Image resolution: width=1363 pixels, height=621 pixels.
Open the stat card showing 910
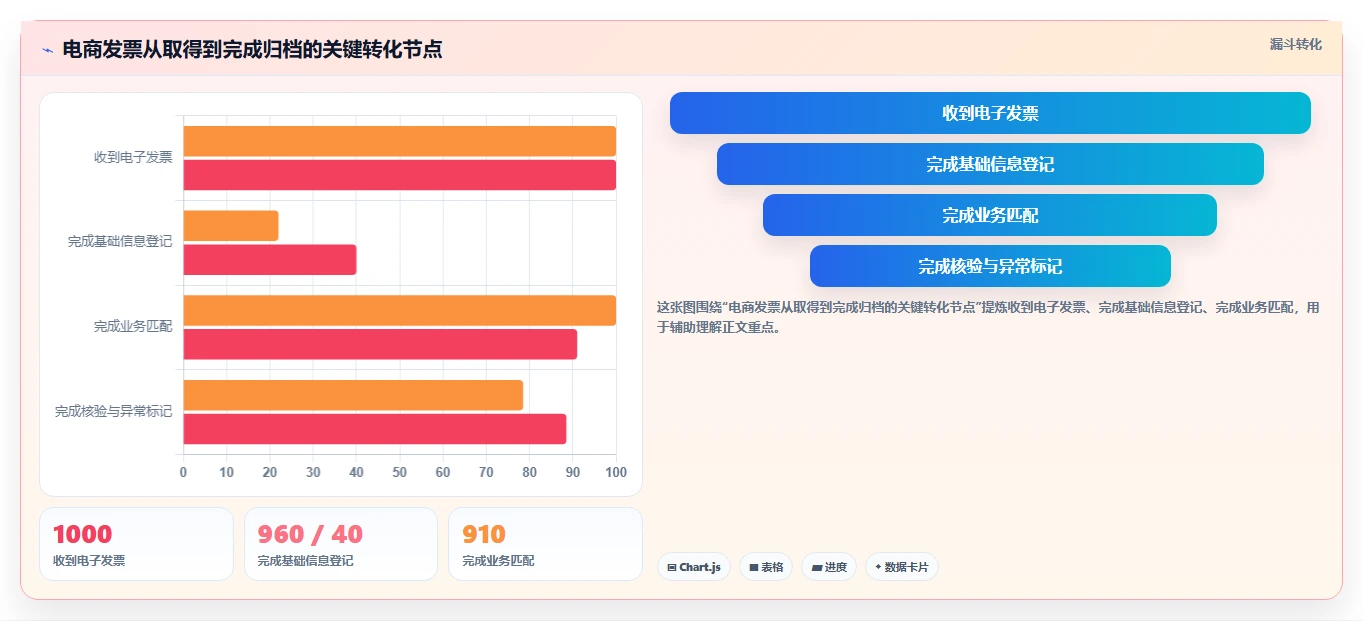pyautogui.click(x=545, y=544)
